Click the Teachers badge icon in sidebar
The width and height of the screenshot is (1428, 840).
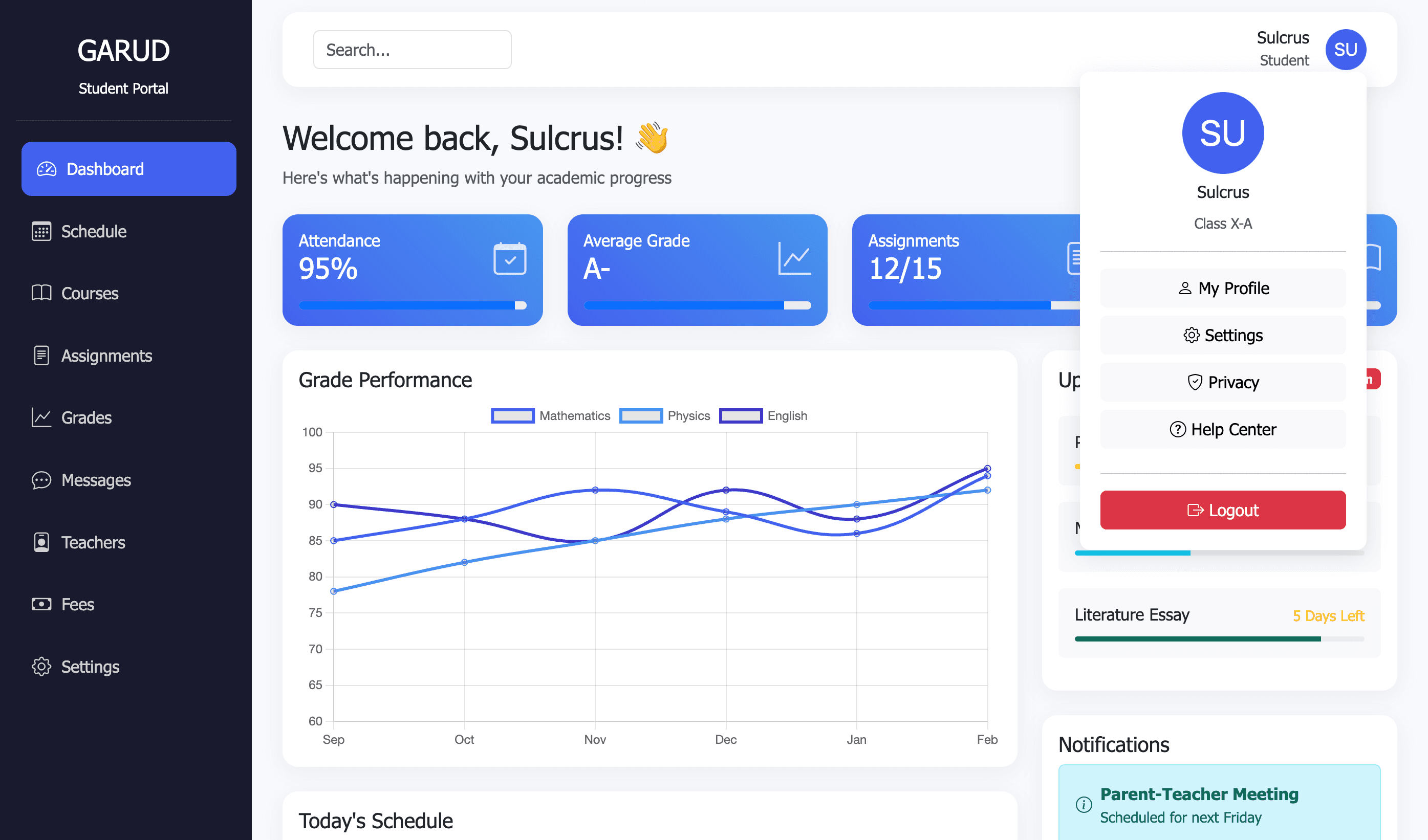(41, 542)
